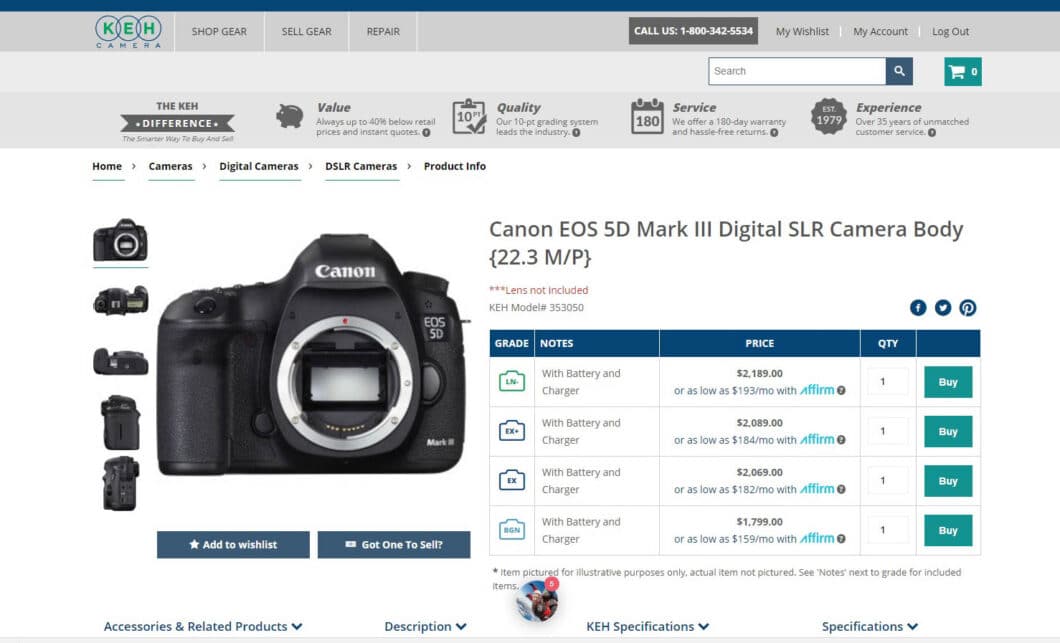The image size is (1060, 643).
Task: Select the bottom view camera thumbnail
Action: [x=120, y=361]
